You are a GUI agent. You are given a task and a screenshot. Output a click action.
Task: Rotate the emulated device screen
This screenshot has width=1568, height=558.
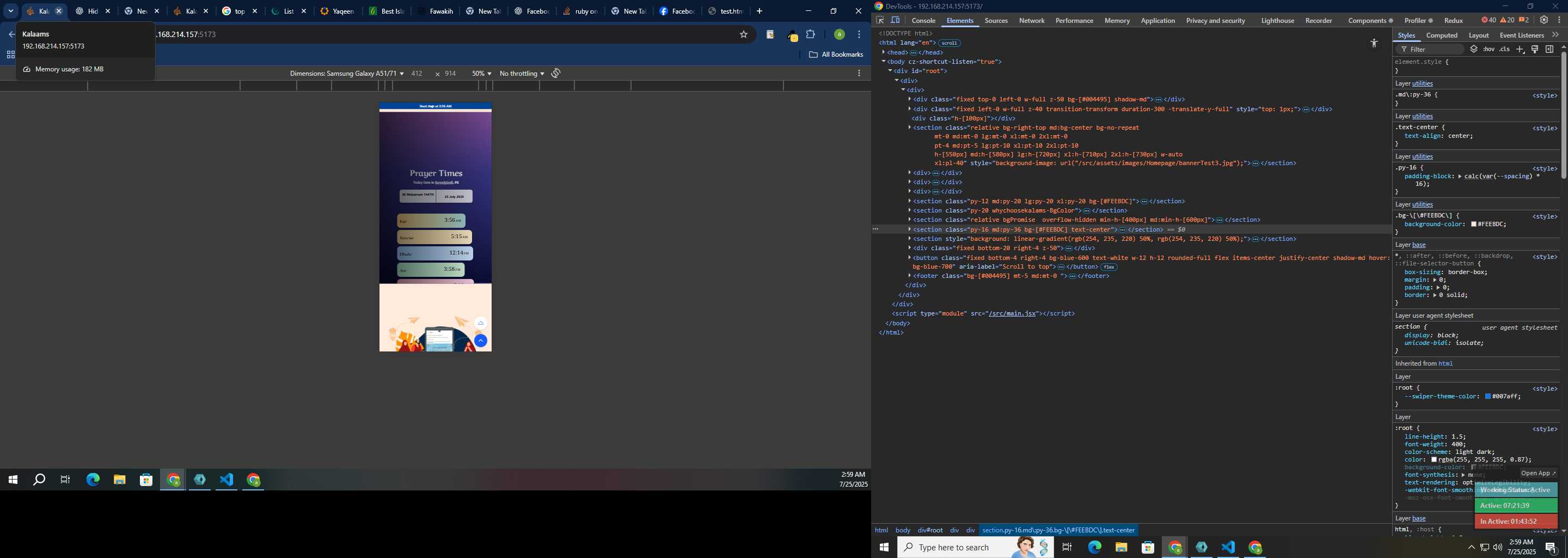[x=556, y=73]
